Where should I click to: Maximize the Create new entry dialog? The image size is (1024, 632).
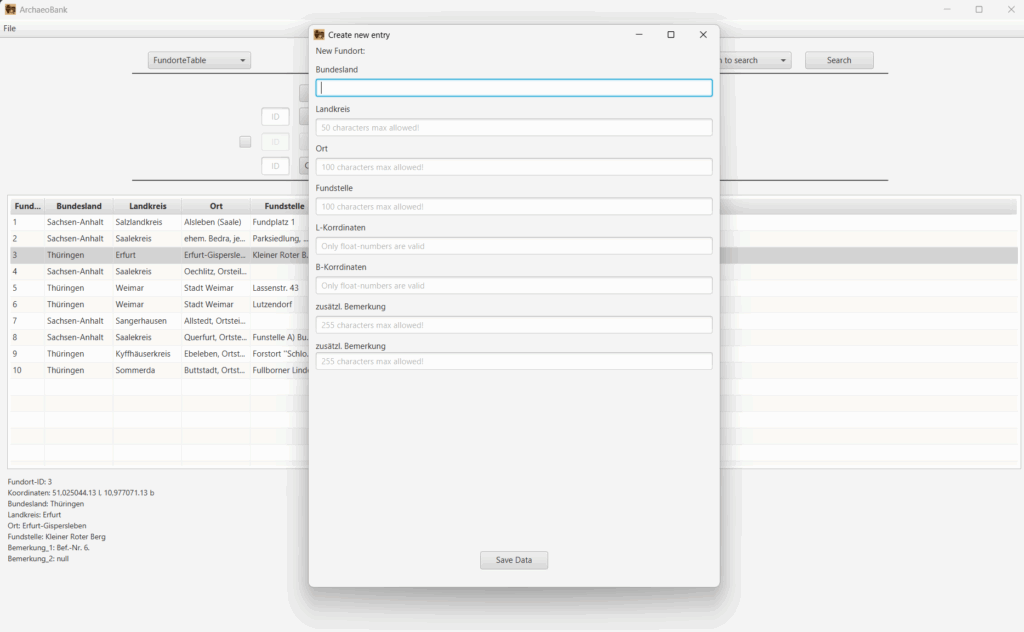click(671, 35)
